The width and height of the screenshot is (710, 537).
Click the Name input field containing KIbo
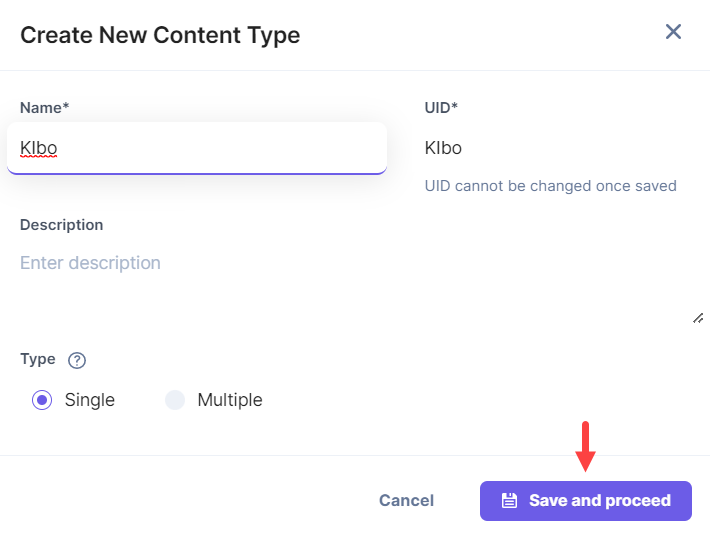[x=197, y=148]
